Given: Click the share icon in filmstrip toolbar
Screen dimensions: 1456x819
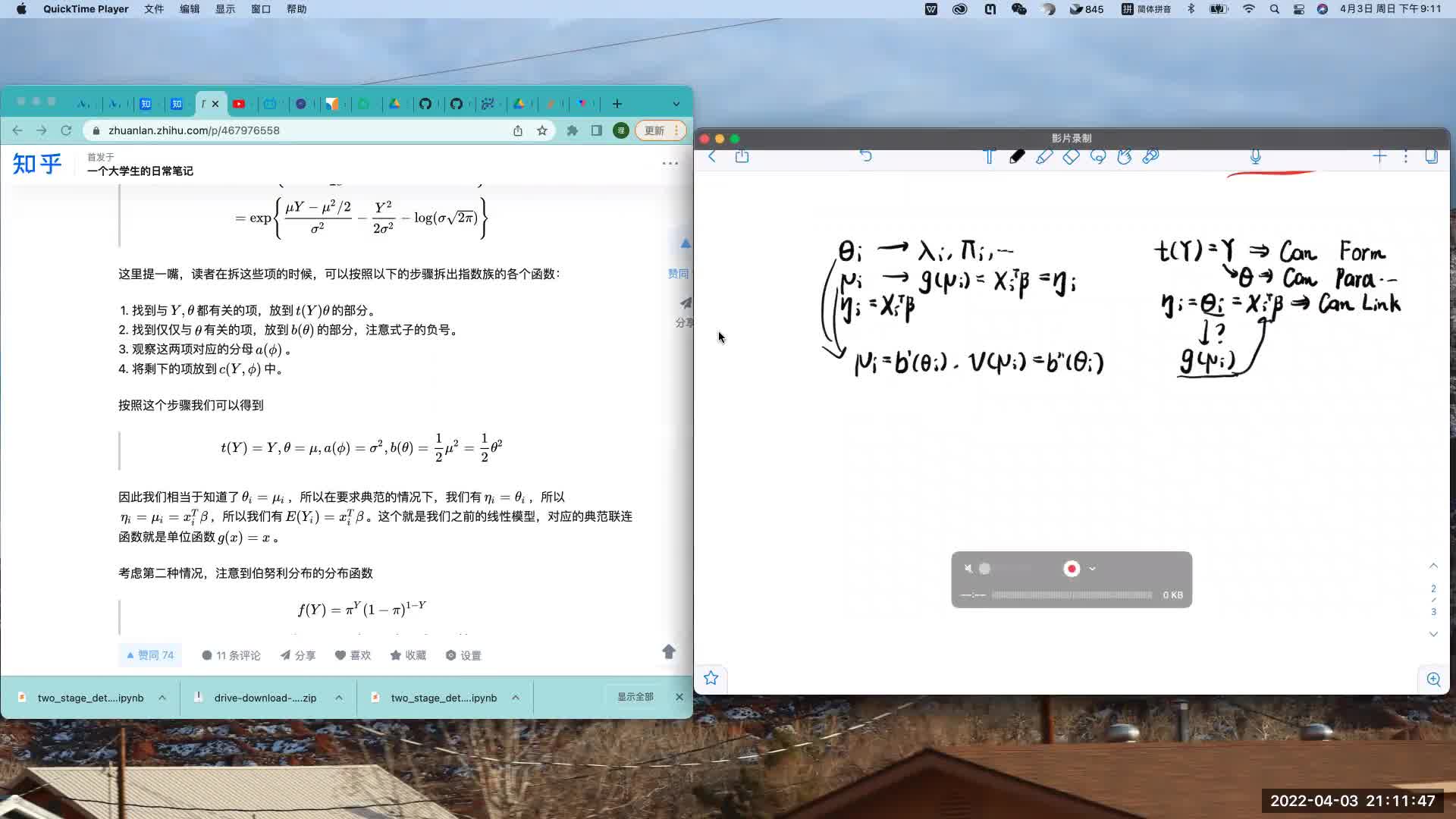Looking at the screenshot, I should point(742,157).
